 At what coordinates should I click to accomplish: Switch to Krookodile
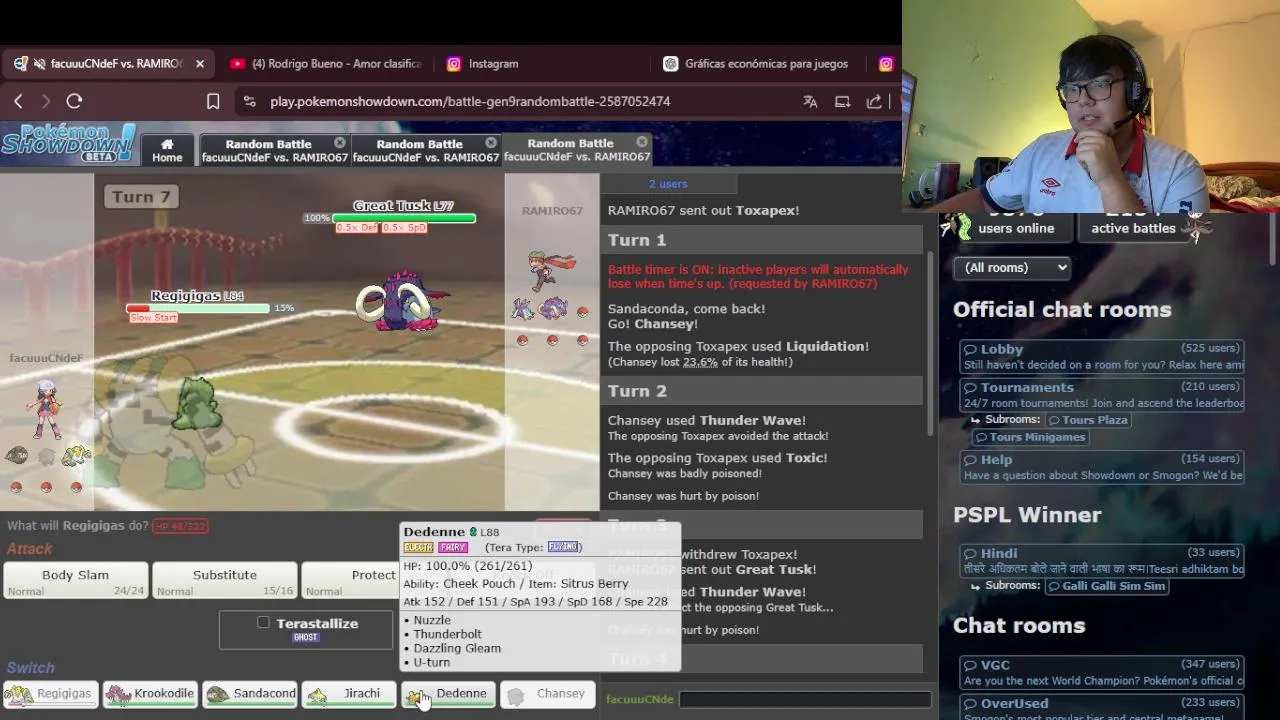pos(150,694)
